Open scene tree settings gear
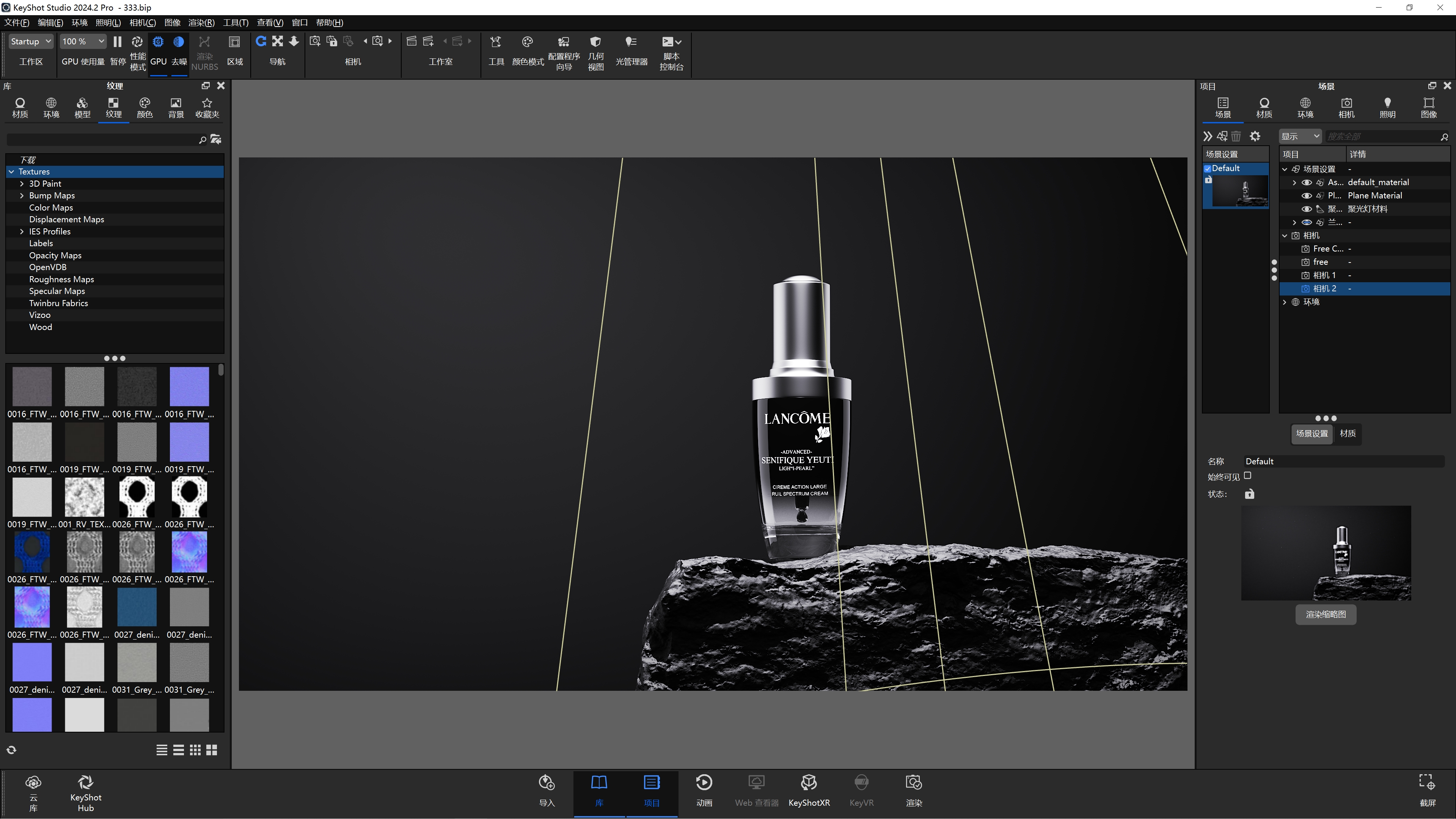 [1255, 136]
